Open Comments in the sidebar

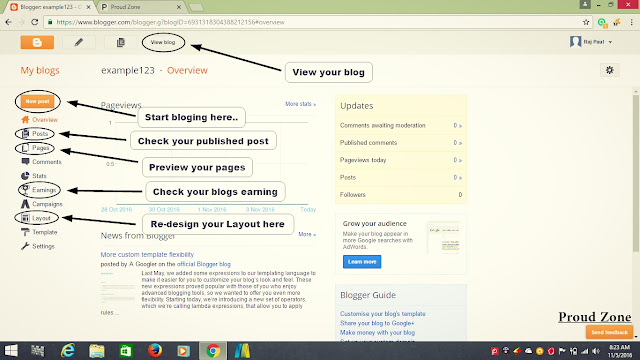click(x=41, y=162)
